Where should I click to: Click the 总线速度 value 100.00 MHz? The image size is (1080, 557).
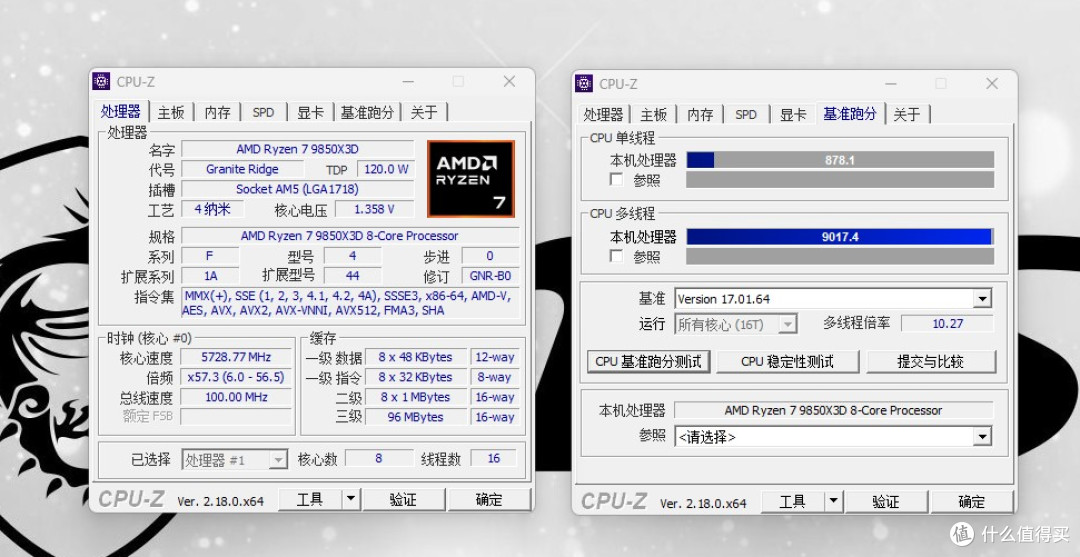(236, 397)
